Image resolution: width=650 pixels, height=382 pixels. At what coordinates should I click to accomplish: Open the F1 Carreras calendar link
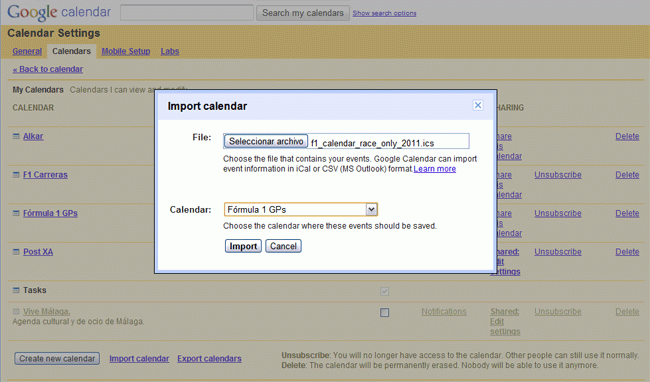pos(45,175)
